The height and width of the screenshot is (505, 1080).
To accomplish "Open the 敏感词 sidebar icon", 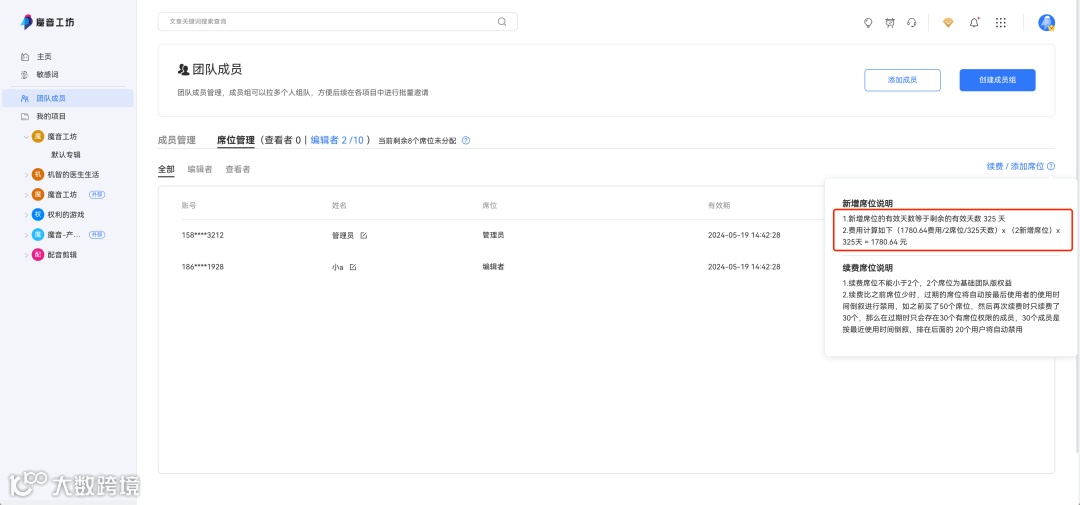I will 25,74.
